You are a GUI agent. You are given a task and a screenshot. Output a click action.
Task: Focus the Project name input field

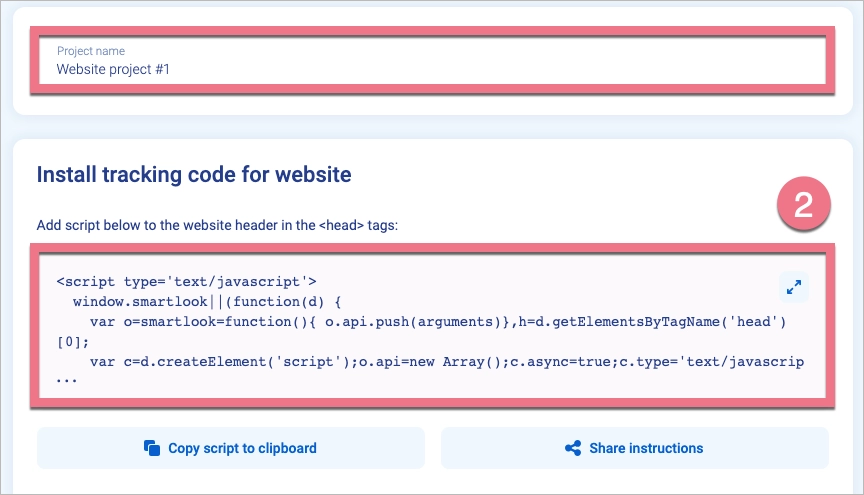click(432, 62)
